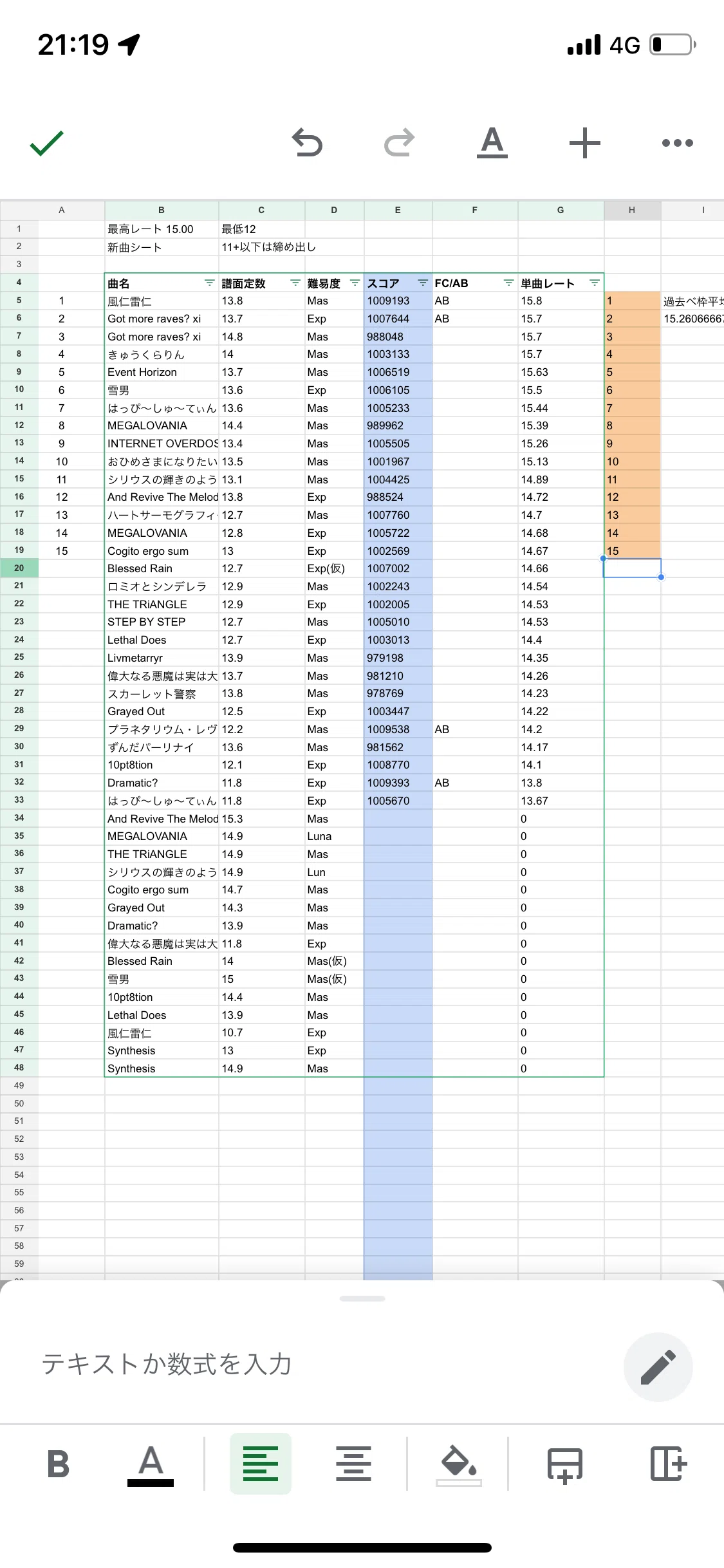
Task: Open filter dropdown for 曲名 column
Action: [x=209, y=283]
